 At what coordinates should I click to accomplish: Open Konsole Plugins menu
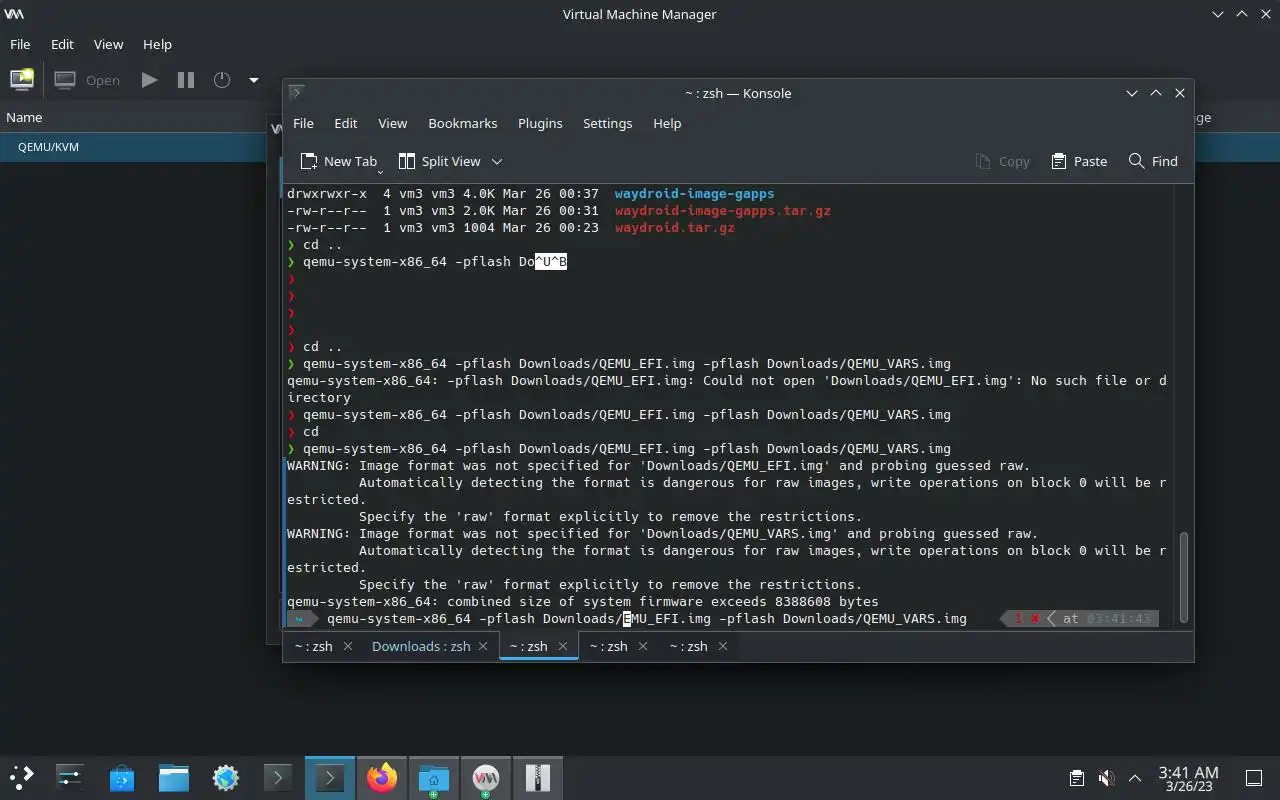(540, 123)
